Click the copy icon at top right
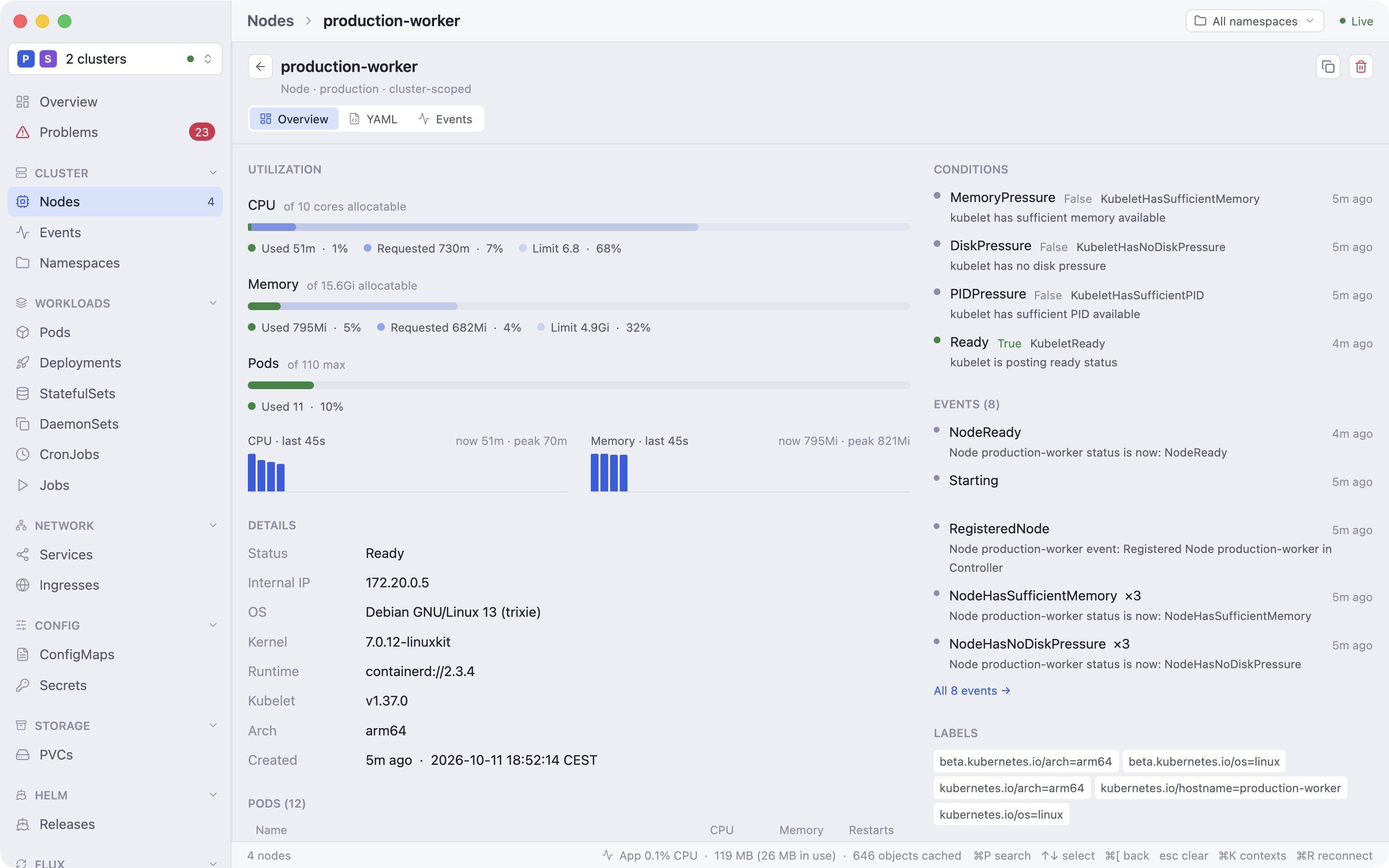1389x868 pixels. [x=1328, y=67]
